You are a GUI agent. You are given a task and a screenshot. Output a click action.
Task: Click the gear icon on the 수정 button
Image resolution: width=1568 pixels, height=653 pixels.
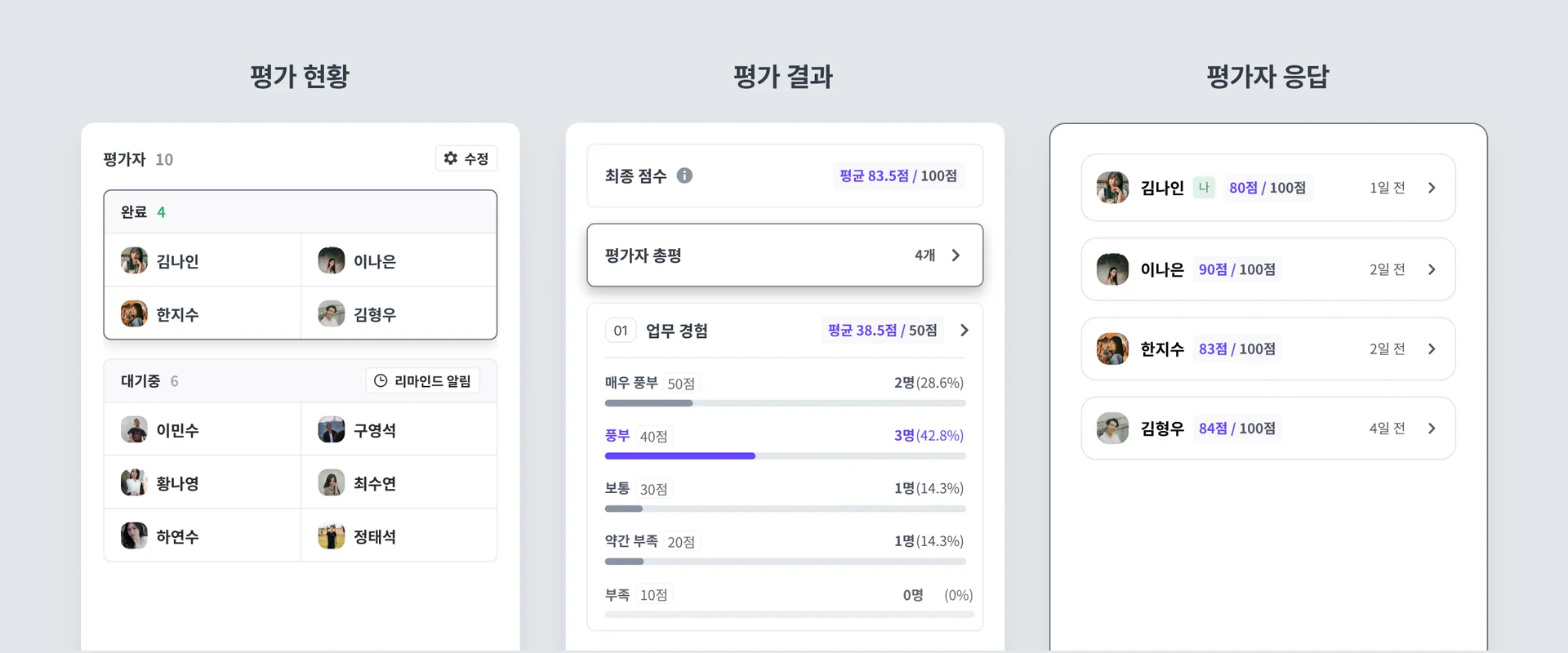click(x=450, y=158)
